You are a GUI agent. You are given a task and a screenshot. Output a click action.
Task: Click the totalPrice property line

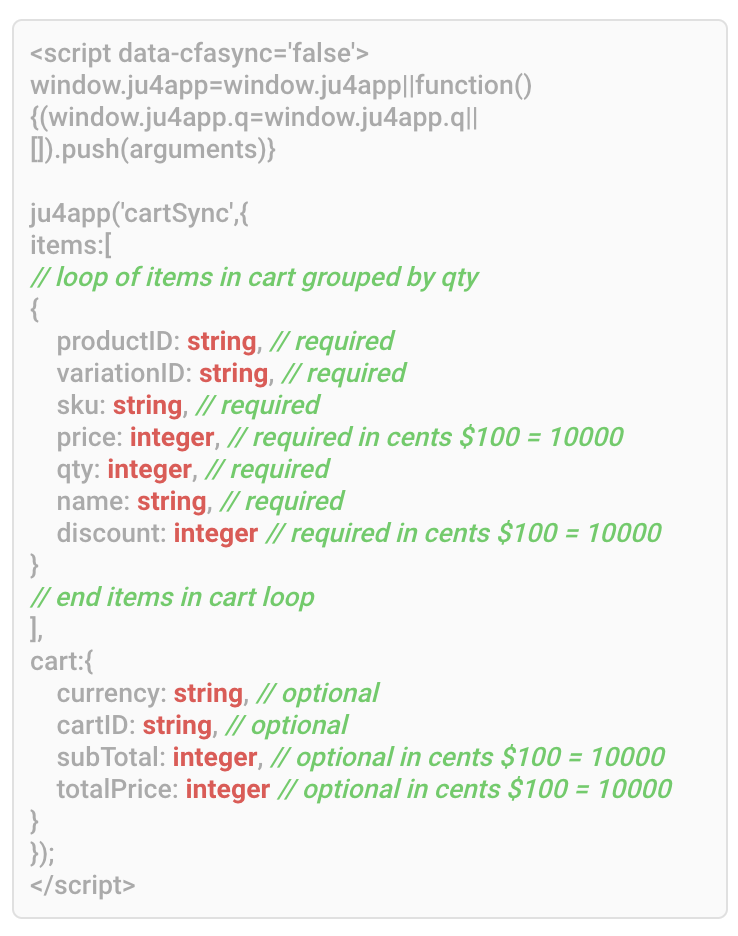(x=364, y=789)
